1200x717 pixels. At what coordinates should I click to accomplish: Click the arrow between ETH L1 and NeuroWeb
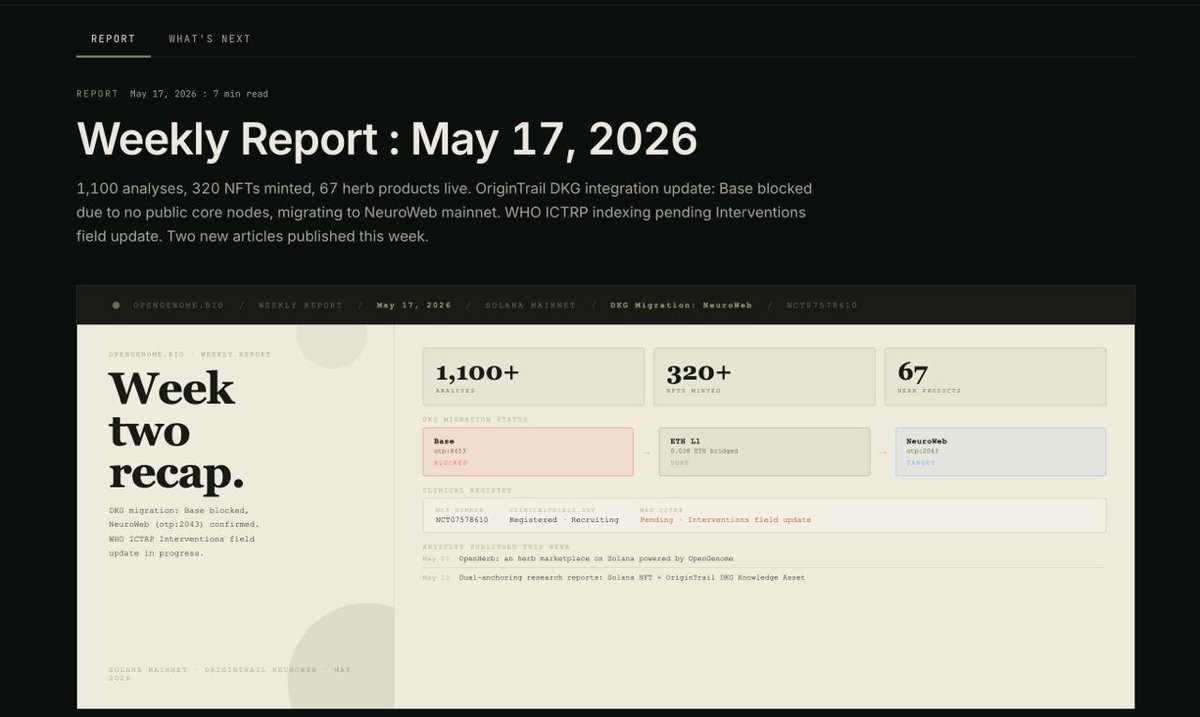pos(882,452)
